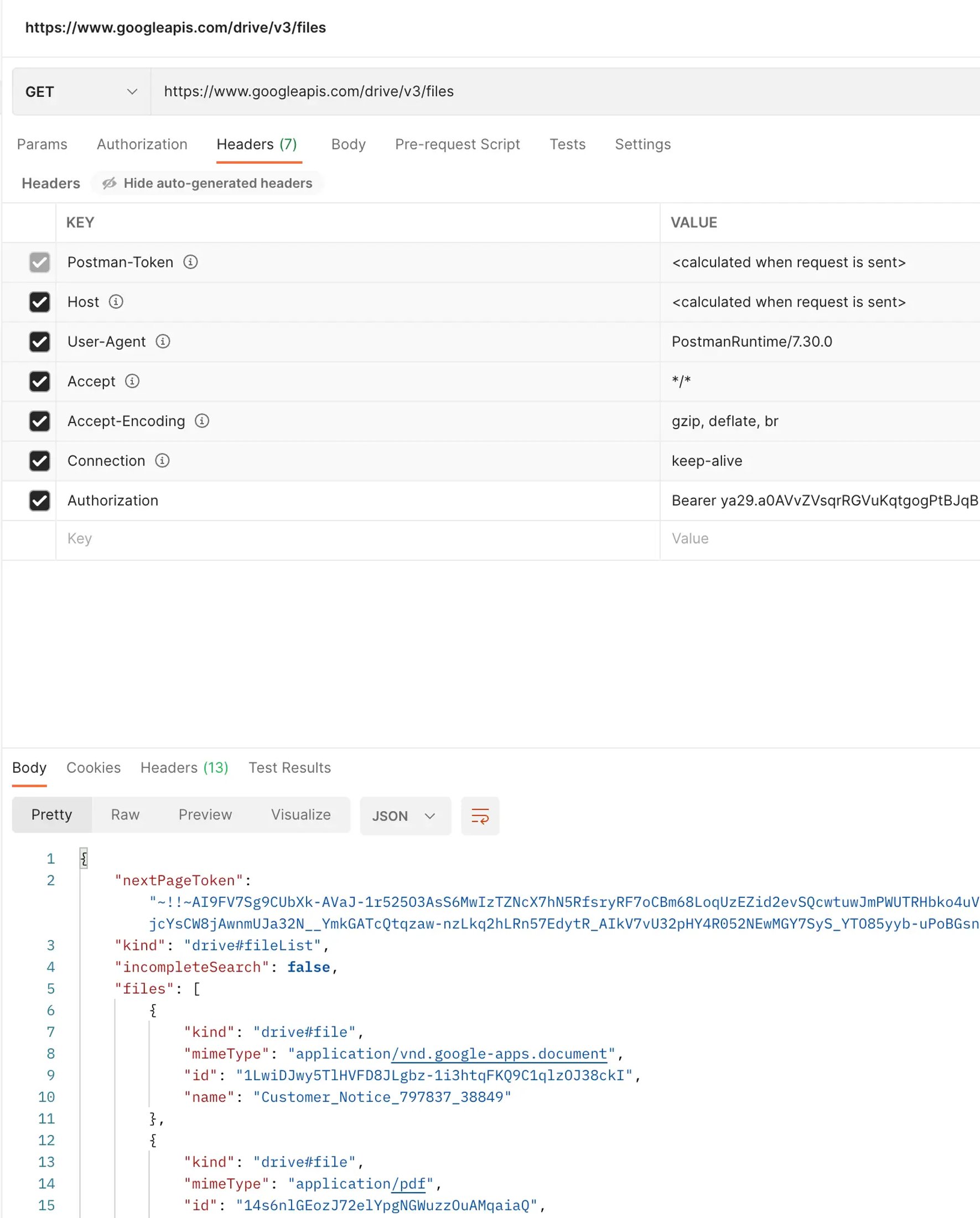Open the GET method dropdown
This screenshot has width=980, height=1218.
[81, 91]
